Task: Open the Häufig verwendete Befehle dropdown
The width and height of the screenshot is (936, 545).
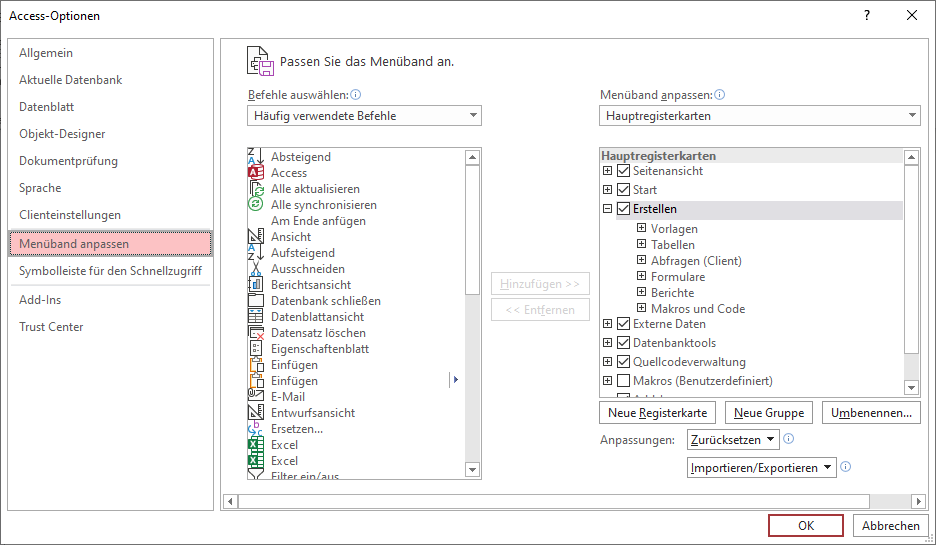Action: 364,116
